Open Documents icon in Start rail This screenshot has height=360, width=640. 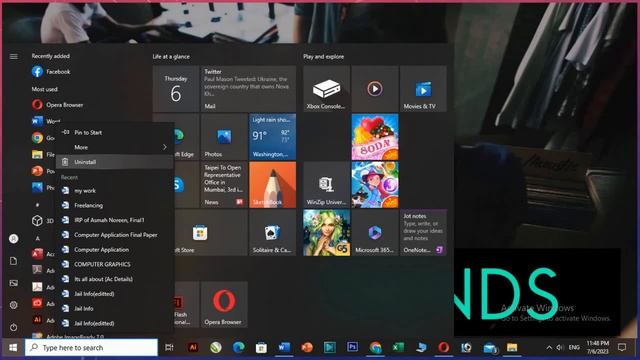13,261
